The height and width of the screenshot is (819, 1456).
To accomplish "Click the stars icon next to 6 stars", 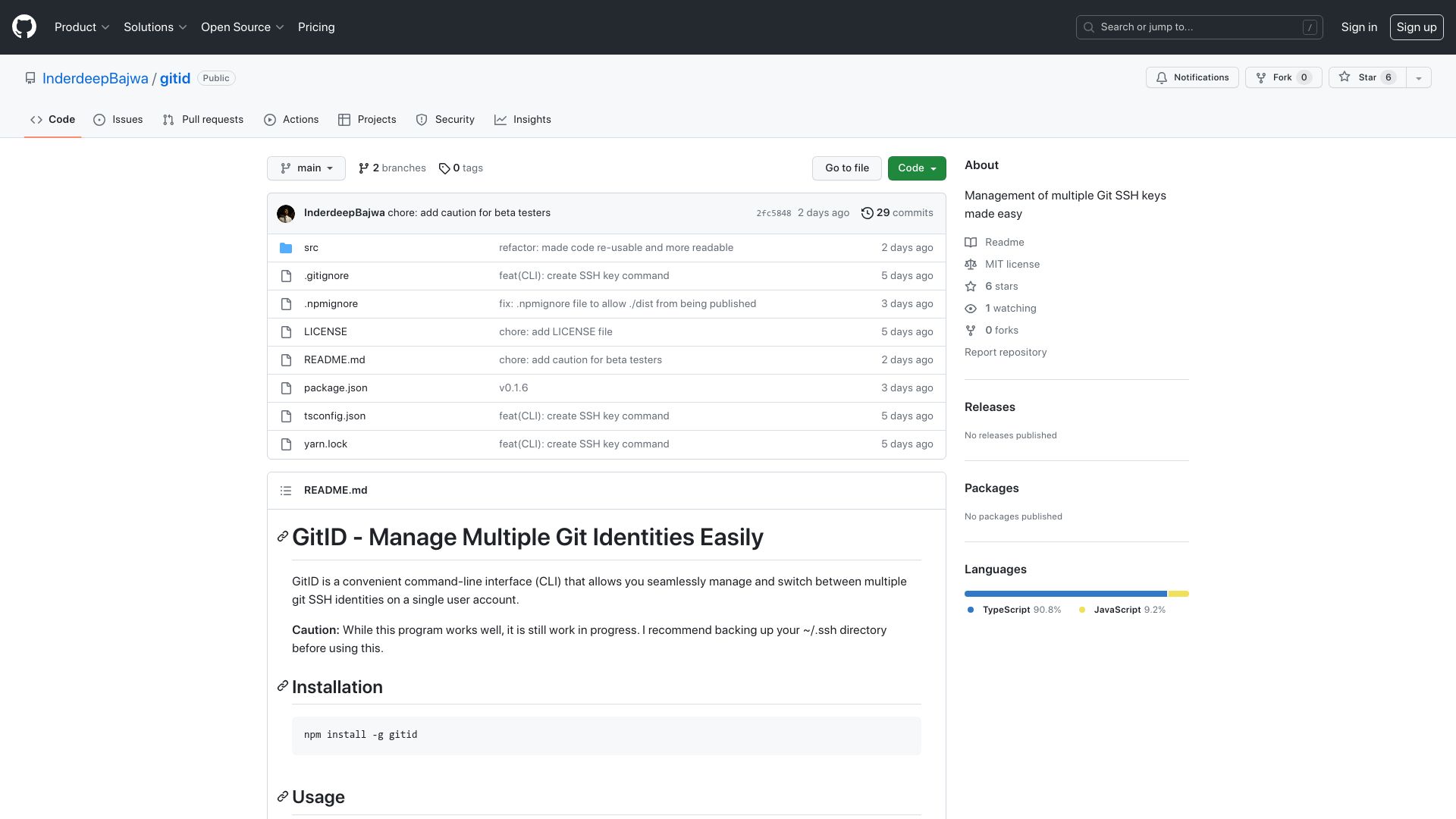I will 971,287.
